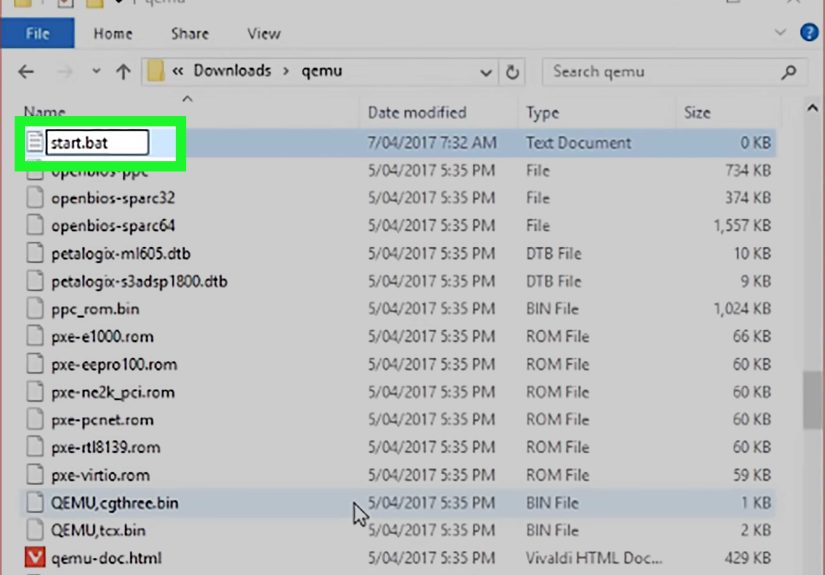
Task: Click the scrollbar up arrow
Action: click(x=812, y=108)
